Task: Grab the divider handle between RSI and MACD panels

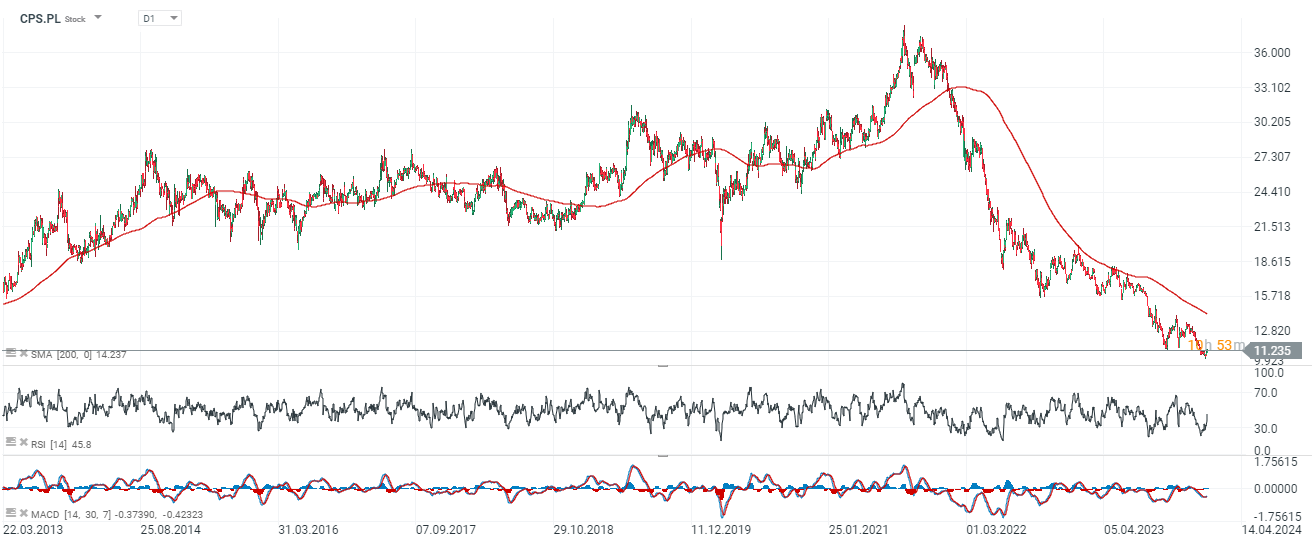Action: click(661, 456)
